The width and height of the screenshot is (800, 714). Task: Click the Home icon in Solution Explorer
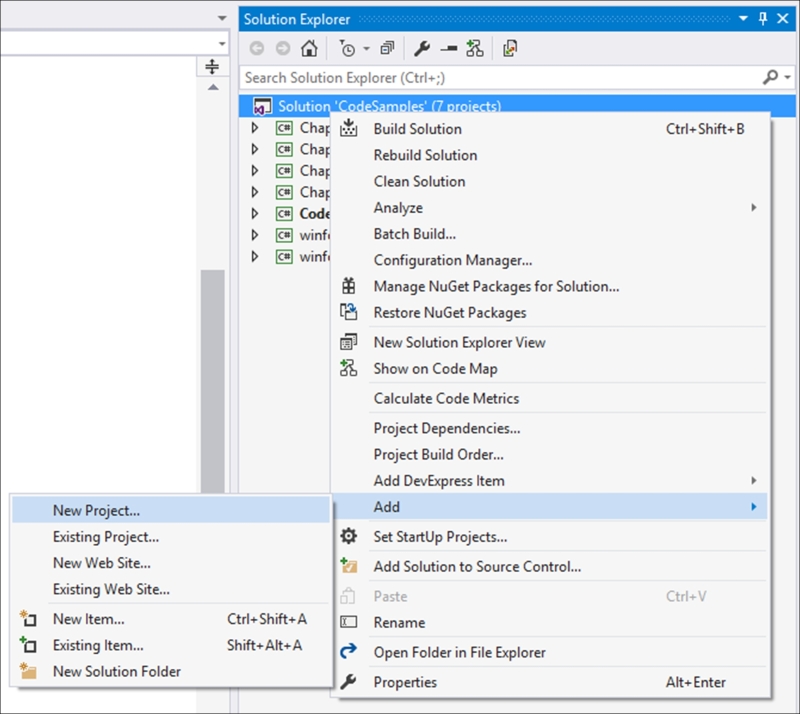click(x=309, y=48)
